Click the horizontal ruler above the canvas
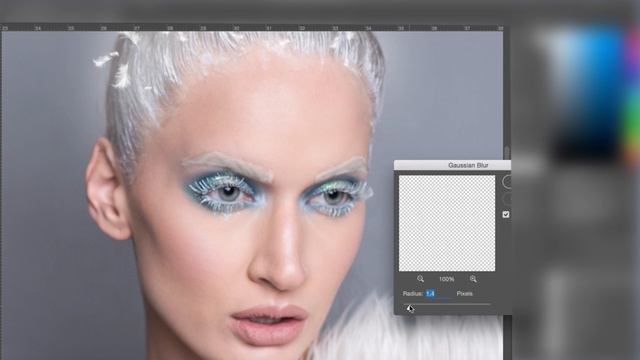The image size is (640, 360). [x=252, y=28]
